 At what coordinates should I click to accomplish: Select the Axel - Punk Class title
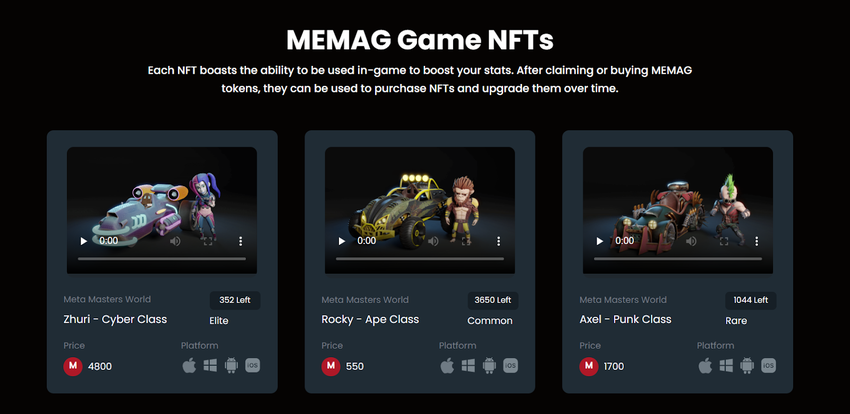pyautogui.click(x=625, y=319)
